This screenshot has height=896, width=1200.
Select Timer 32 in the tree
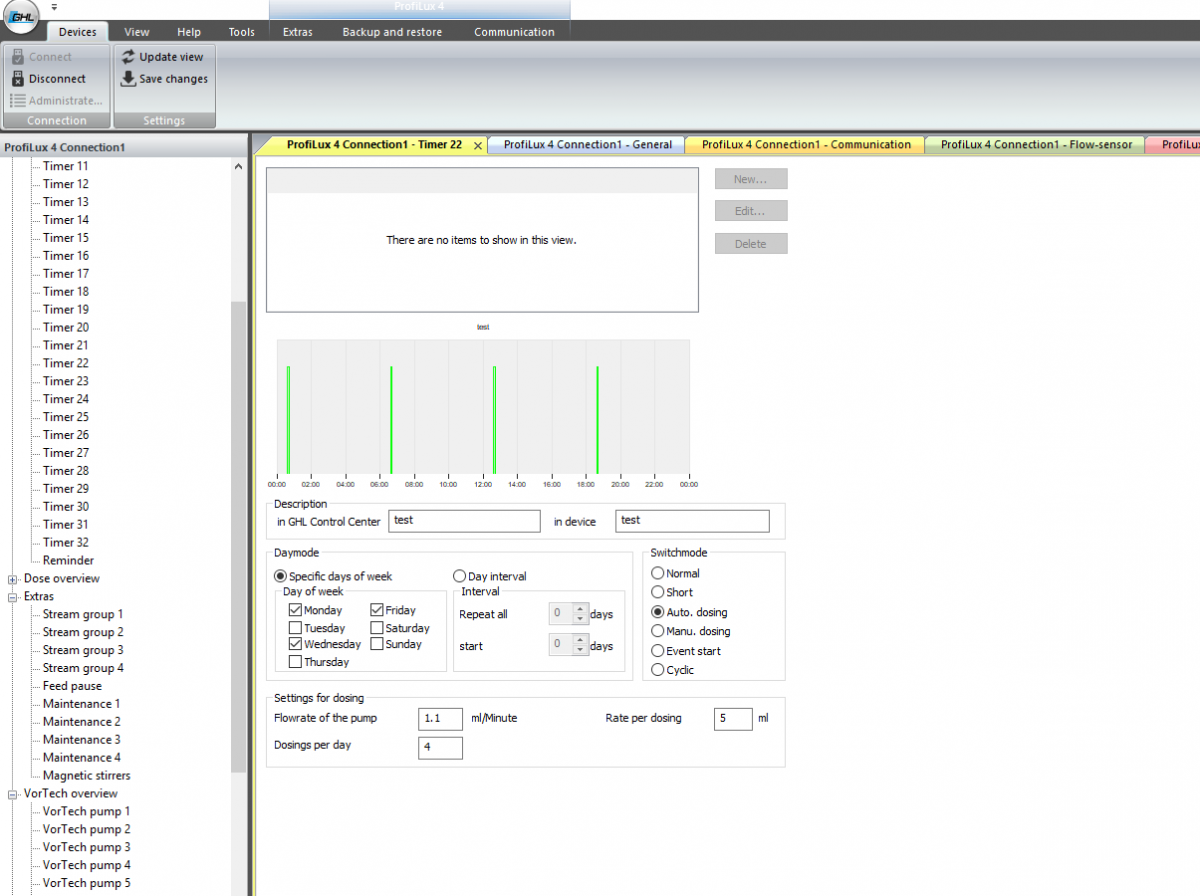65,543
